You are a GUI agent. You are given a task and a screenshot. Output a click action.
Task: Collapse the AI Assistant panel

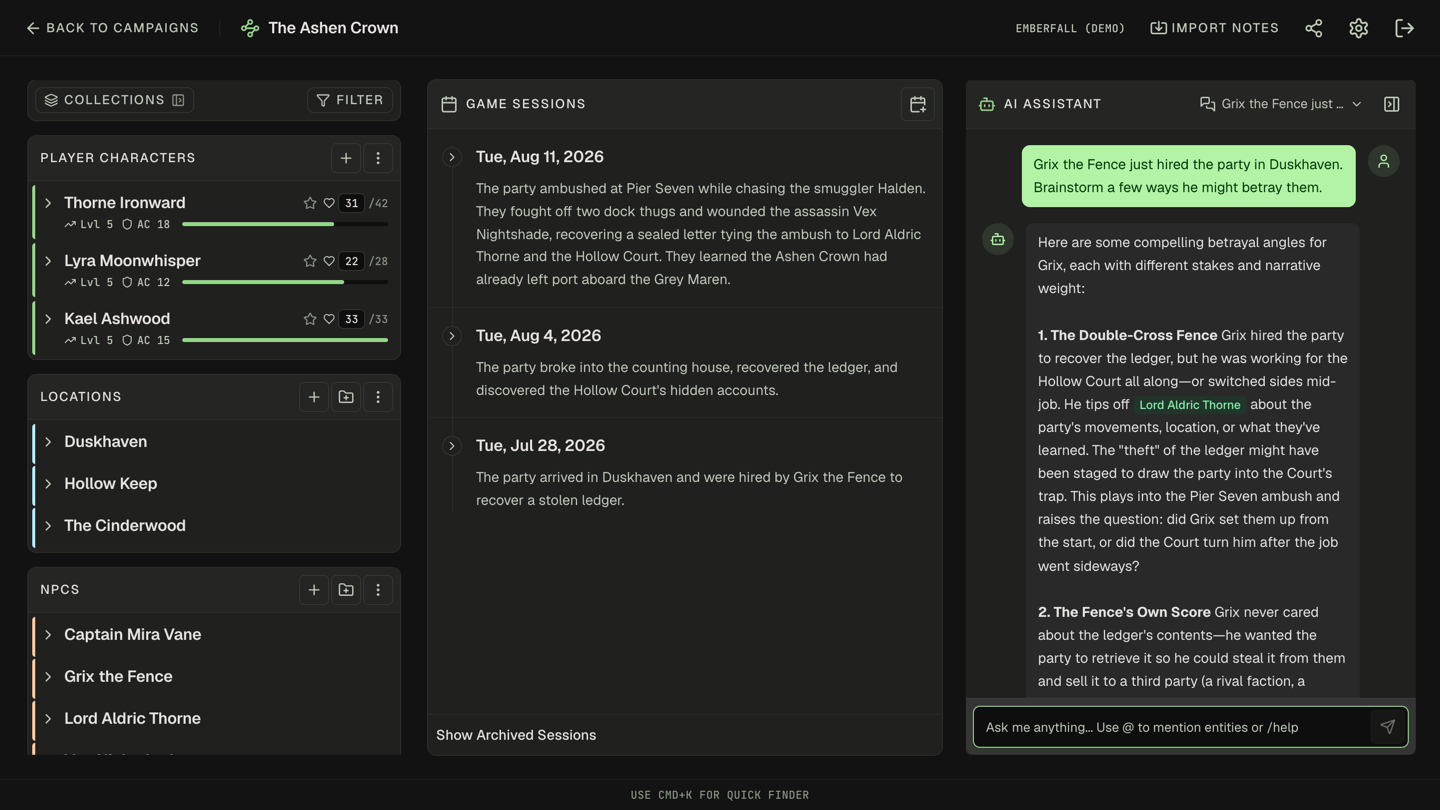click(x=1391, y=104)
